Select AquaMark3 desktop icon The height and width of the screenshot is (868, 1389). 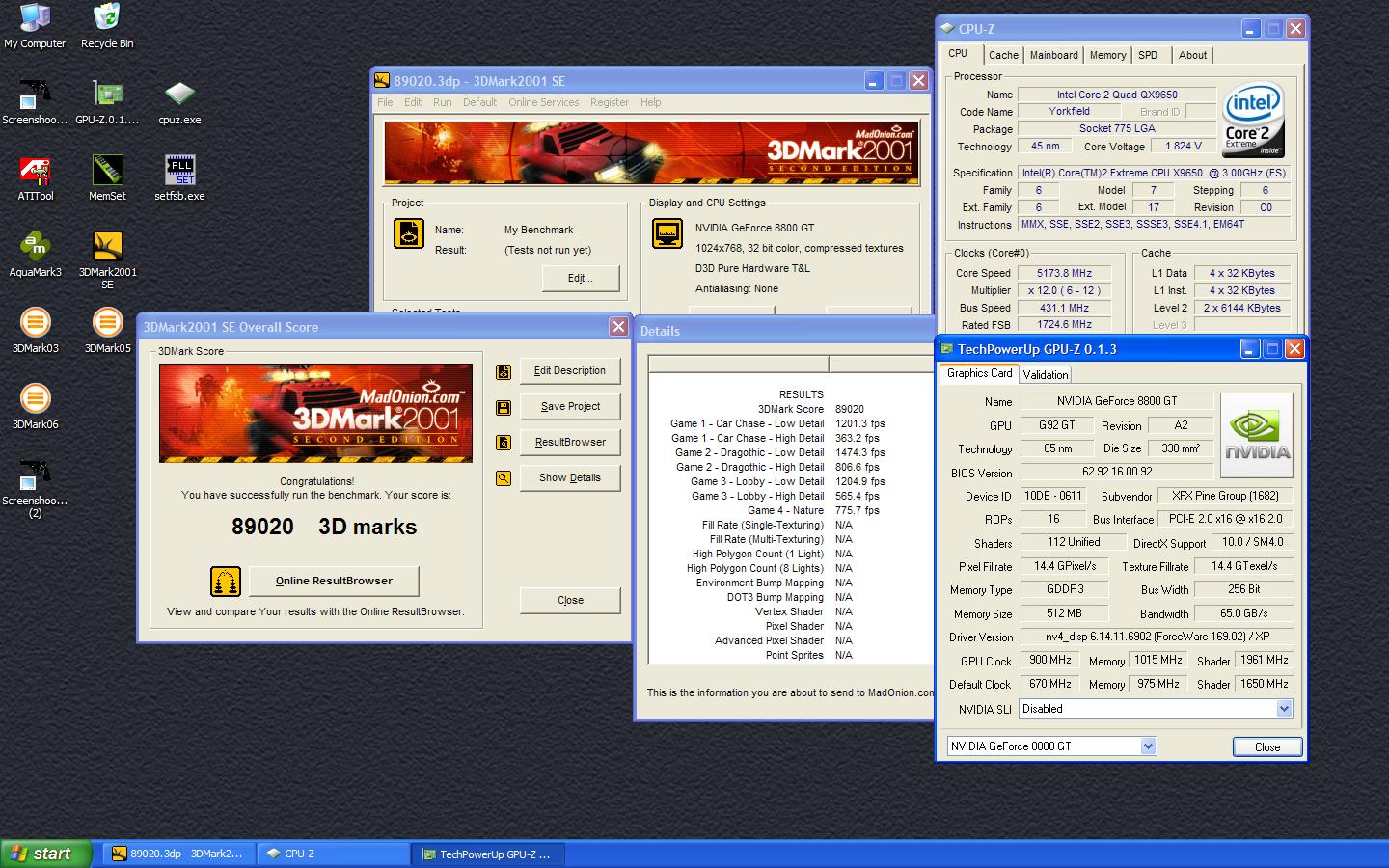tap(35, 255)
